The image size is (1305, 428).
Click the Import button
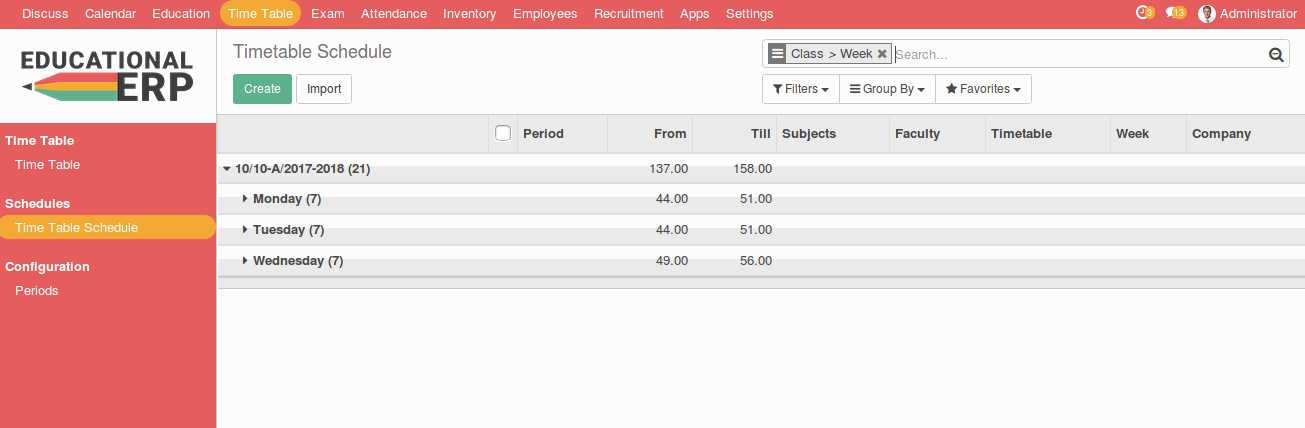(324, 89)
